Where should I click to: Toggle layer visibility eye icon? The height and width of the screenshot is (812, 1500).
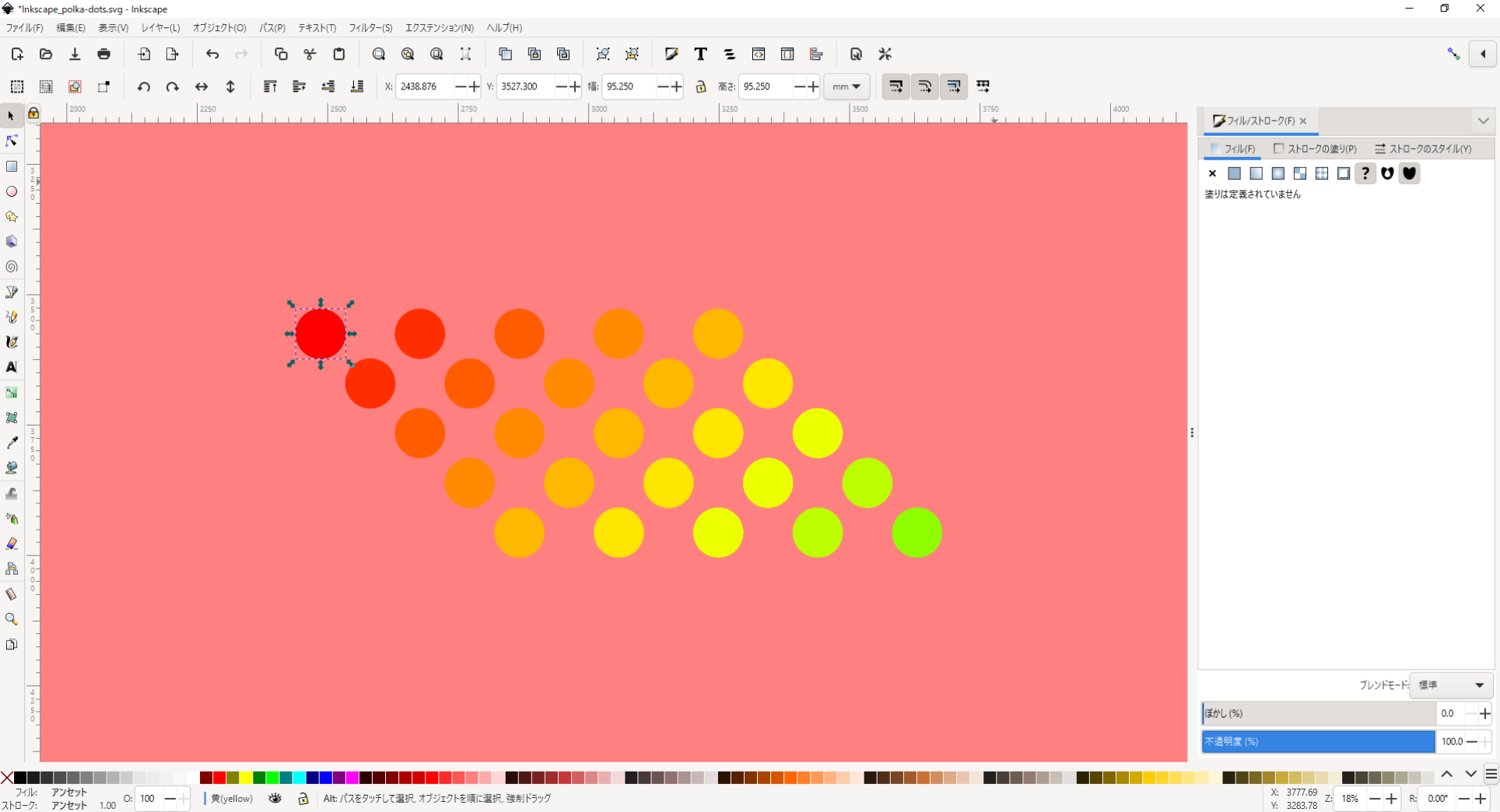click(x=275, y=798)
